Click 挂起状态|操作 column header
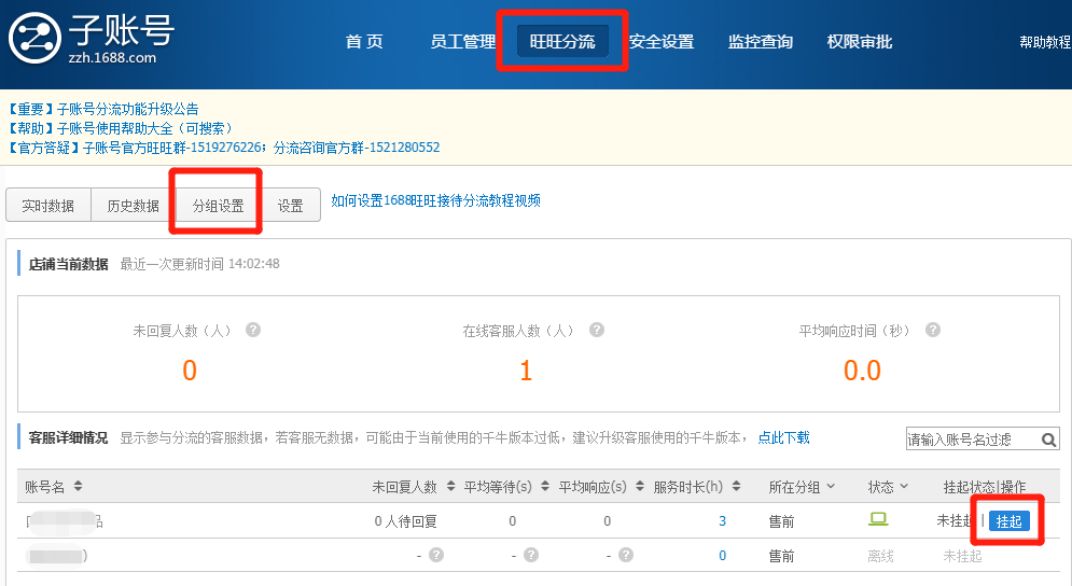Viewport: 1072px width, 586px height. (x=984, y=487)
